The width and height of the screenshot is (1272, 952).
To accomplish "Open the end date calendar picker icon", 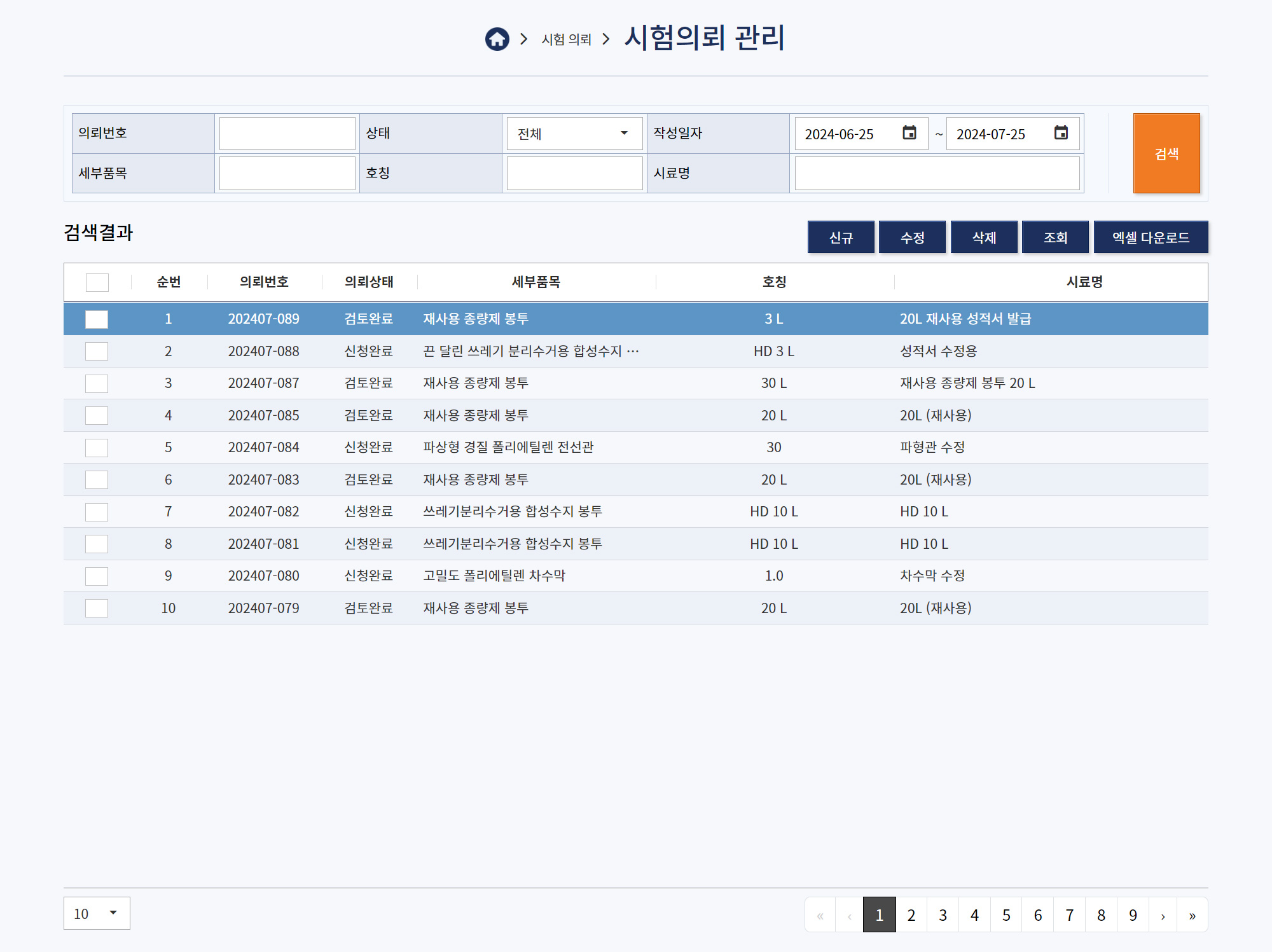I will pyautogui.click(x=1061, y=133).
